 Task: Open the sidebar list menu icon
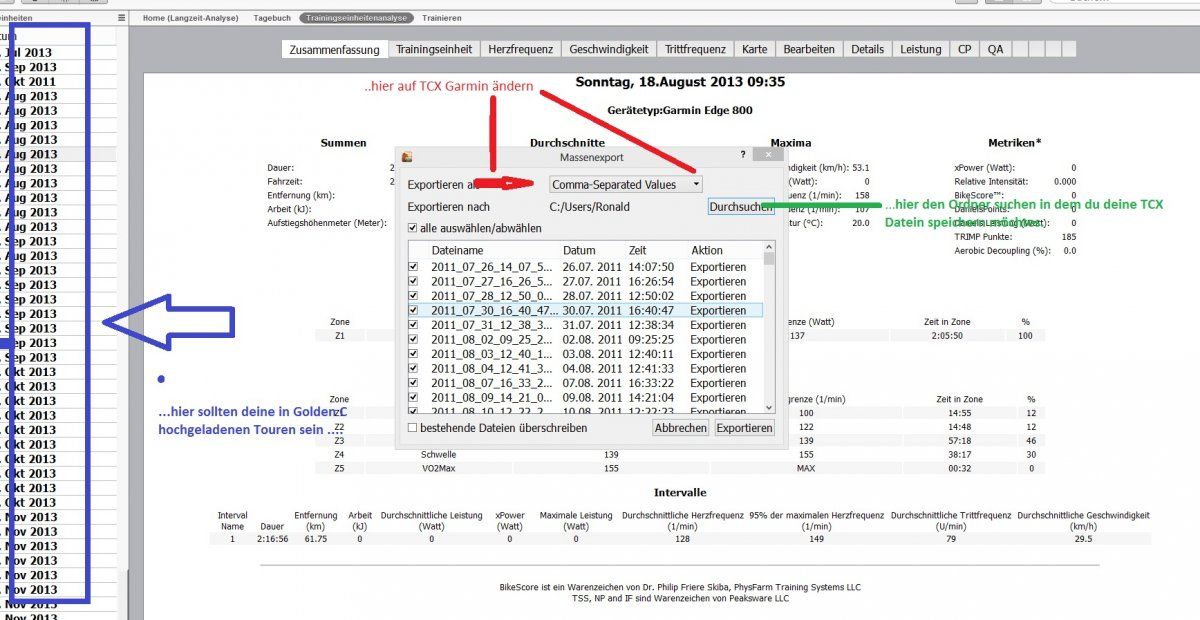(121, 18)
